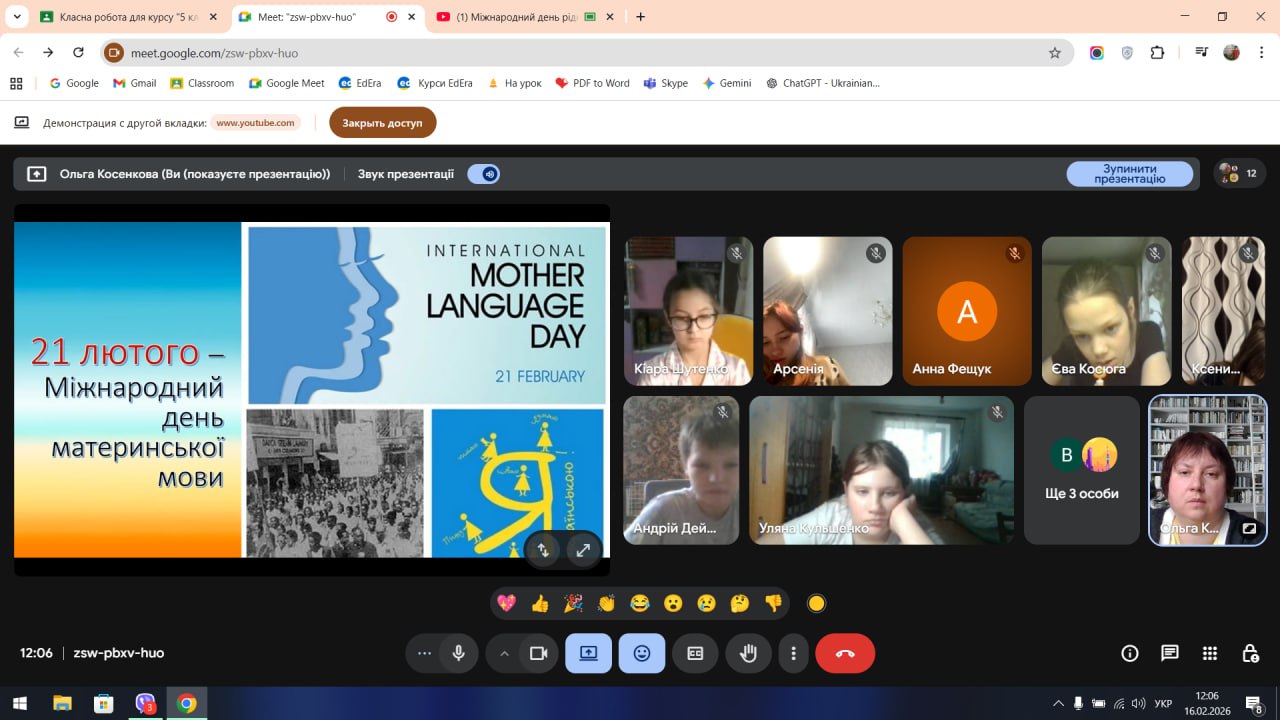Open host controls lock icon
This screenshot has height=720, width=1280.
(x=1250, y=653)
